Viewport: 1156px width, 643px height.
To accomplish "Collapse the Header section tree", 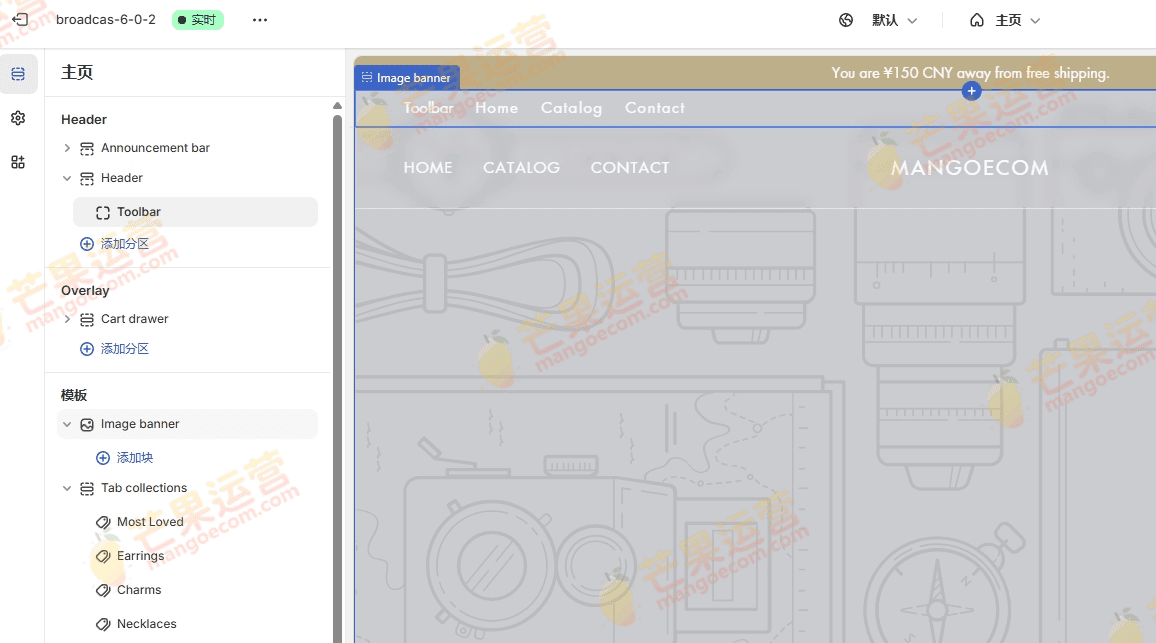I will pos(67,178).
